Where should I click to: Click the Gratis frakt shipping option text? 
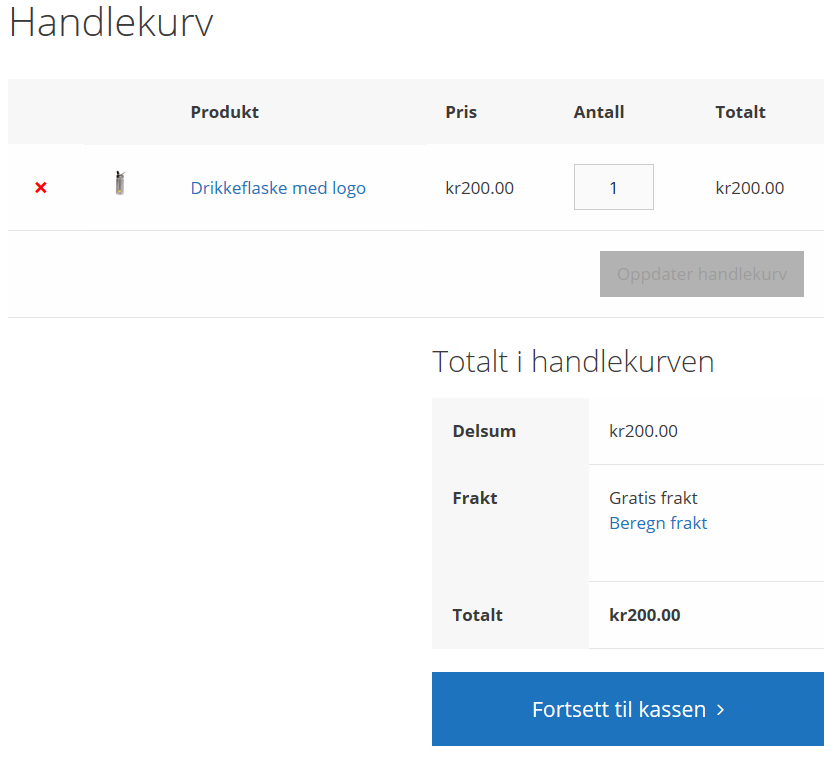(x=653, y=498)
